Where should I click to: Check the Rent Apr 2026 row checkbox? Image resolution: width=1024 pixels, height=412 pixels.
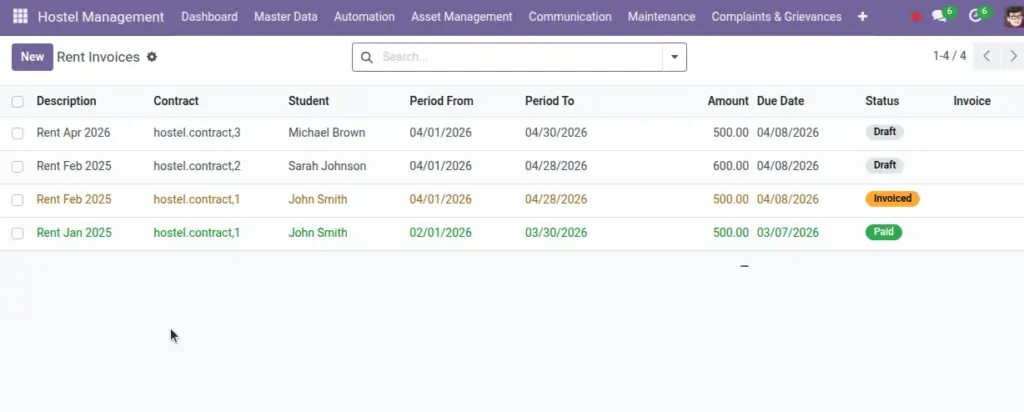click(18, 133)
